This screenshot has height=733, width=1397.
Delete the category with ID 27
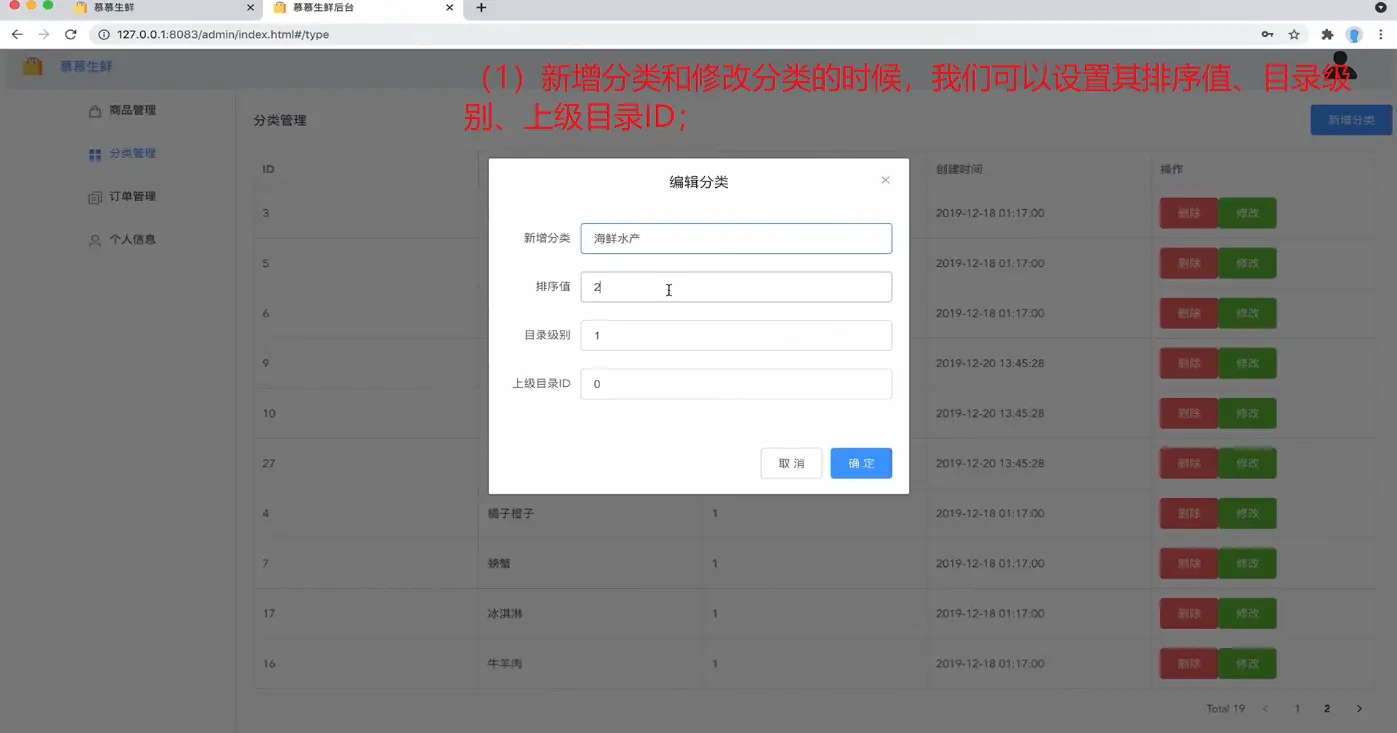[1189, 463]
